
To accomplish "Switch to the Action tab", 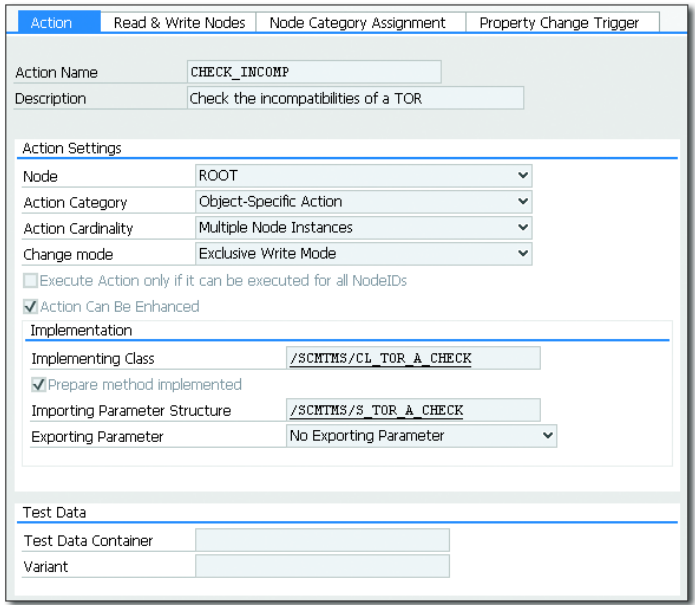I will [52, 22].
